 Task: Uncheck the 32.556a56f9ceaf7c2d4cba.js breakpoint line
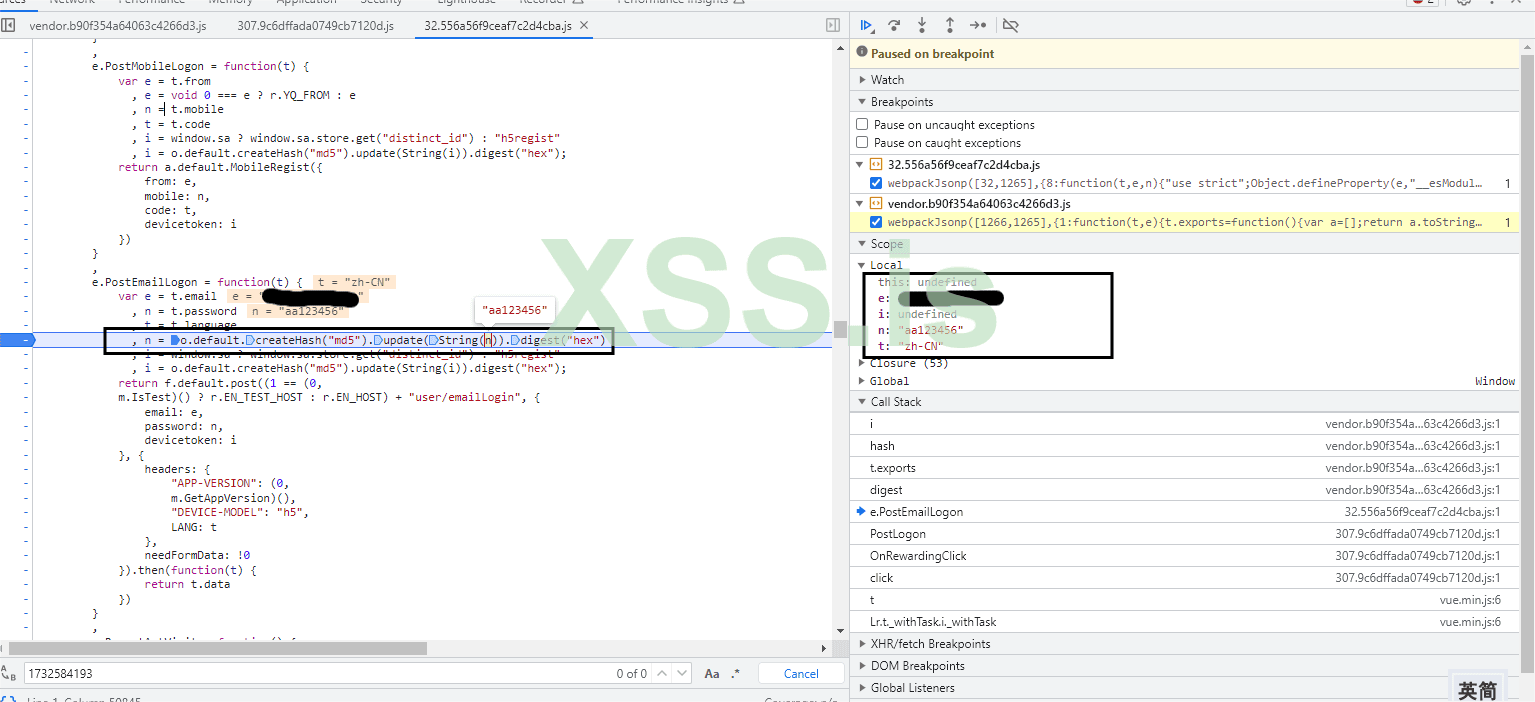[x=876, y=184]
